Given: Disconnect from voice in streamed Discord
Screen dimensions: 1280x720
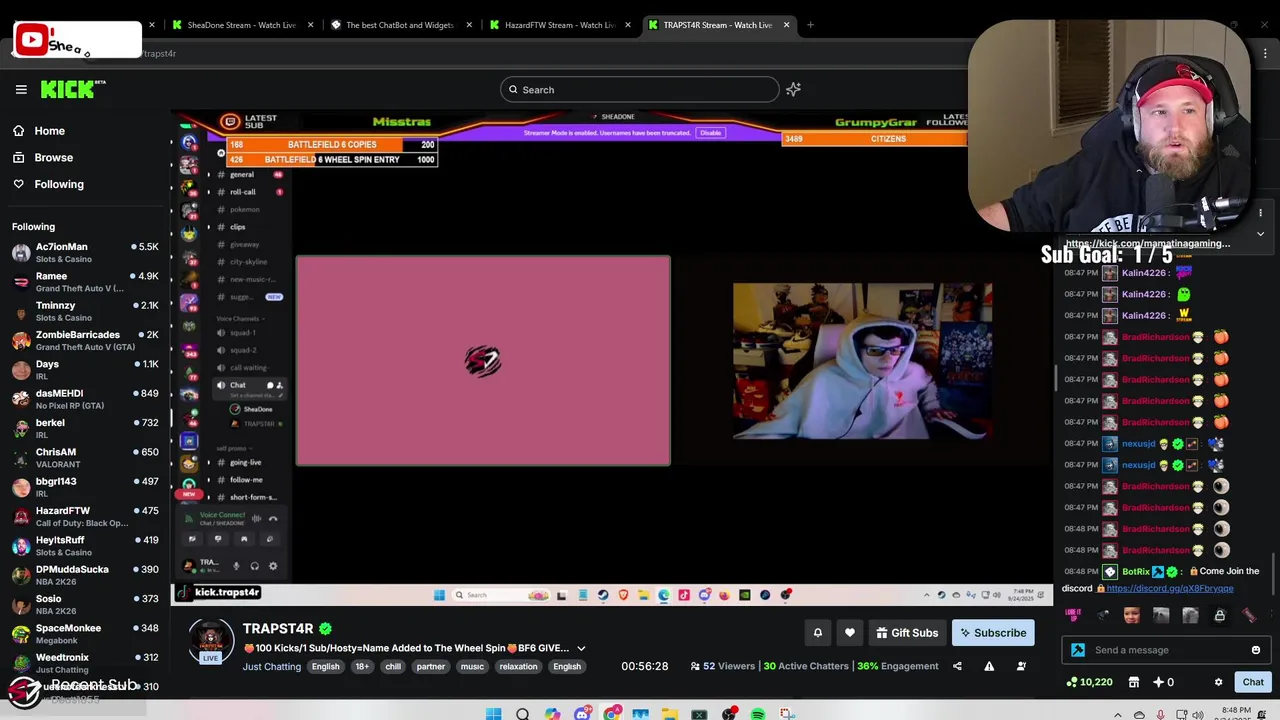Looking at the screenshot, I should (273, 518).
